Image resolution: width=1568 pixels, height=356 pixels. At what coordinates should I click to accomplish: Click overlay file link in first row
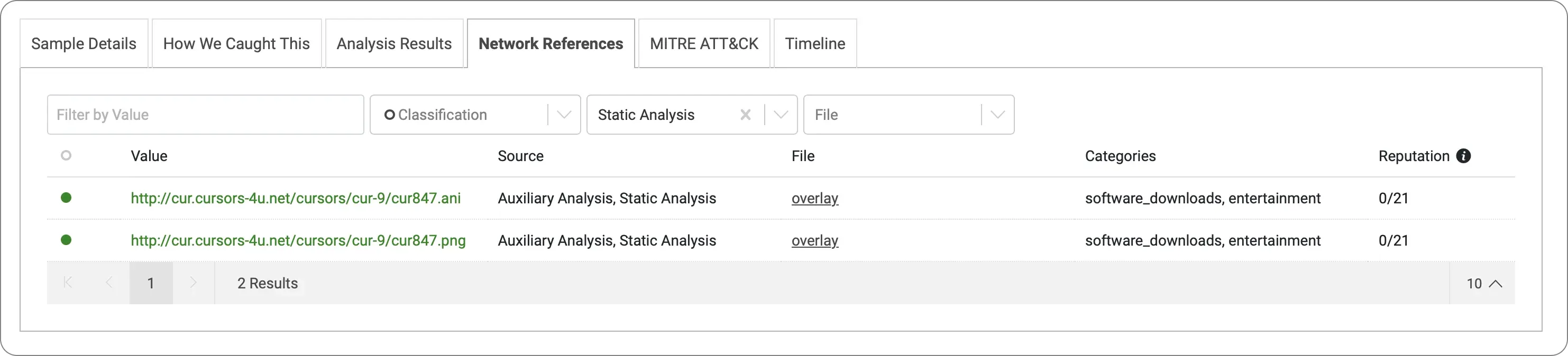(x=814, y=199)
